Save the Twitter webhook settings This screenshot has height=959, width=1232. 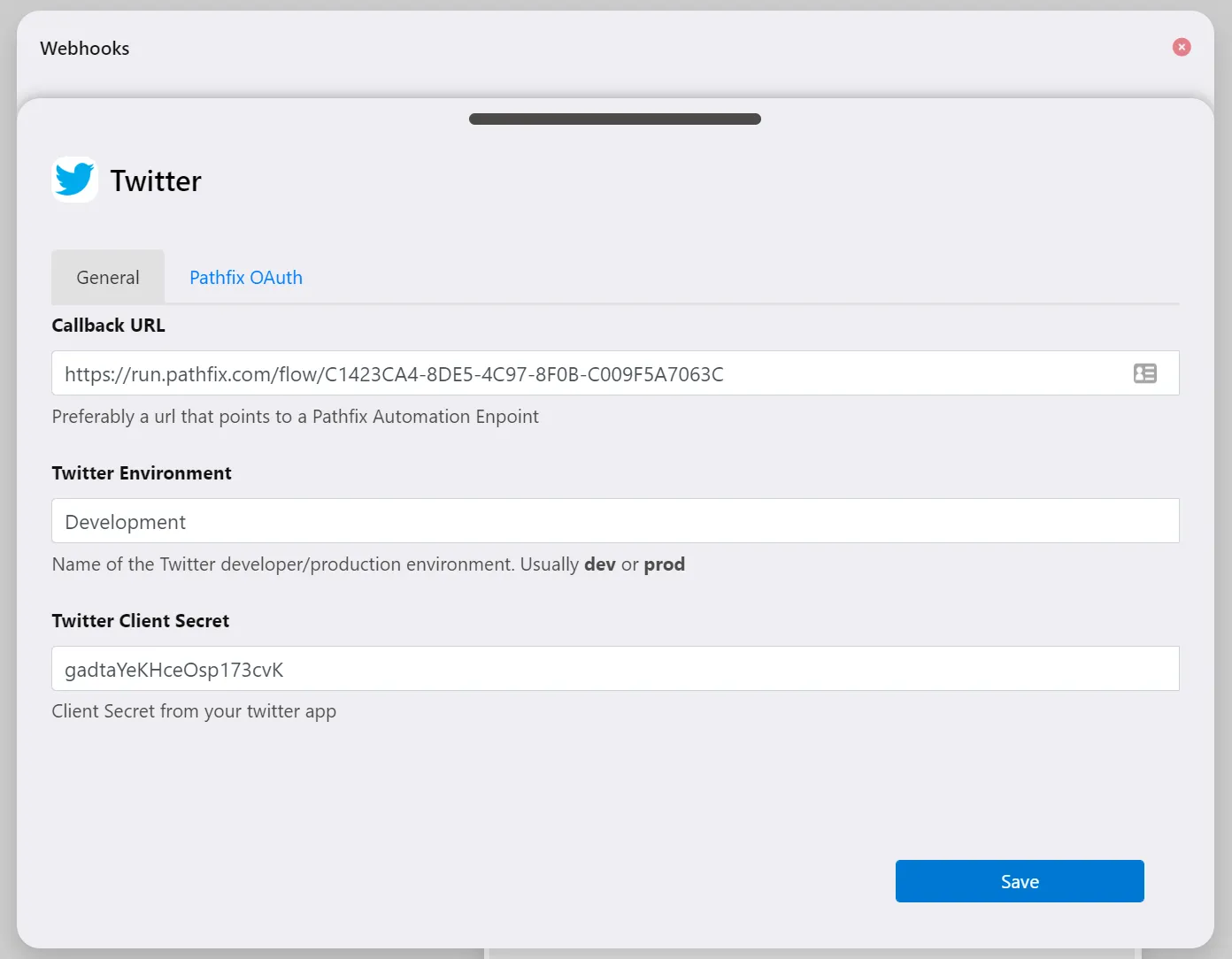(x=1020, y=881)
